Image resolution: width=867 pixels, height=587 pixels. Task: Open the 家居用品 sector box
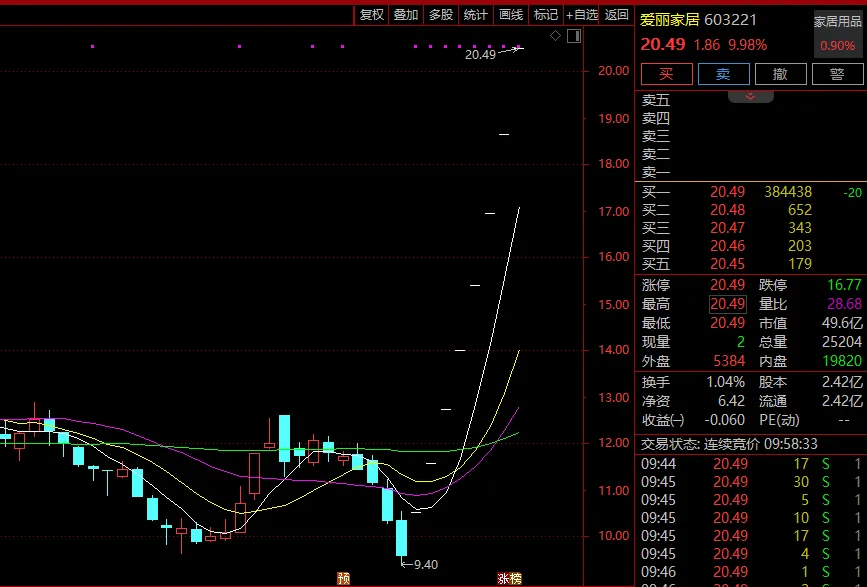(x=838, y=34)
